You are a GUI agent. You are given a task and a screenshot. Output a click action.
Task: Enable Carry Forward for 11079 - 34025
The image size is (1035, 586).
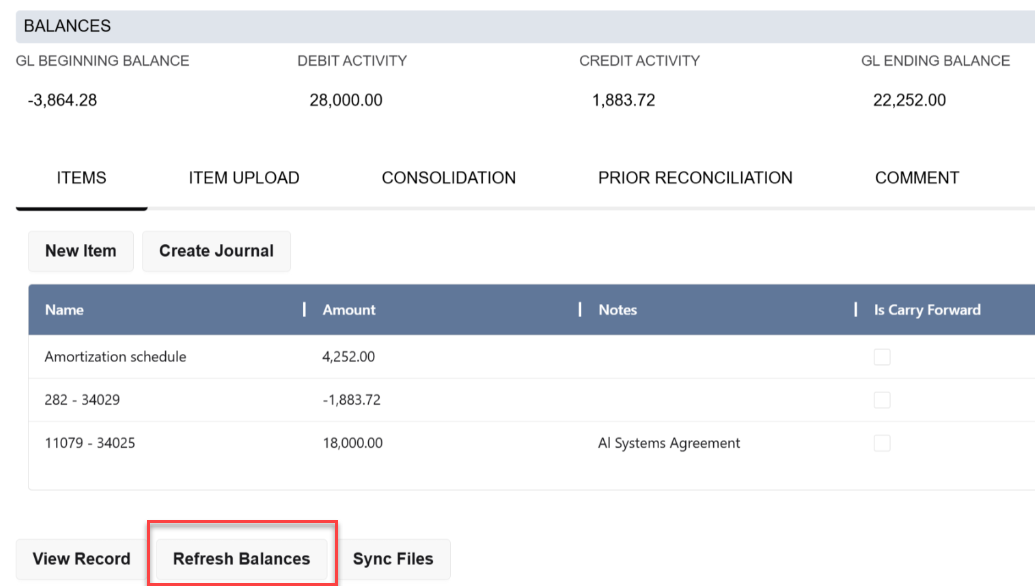point(882,443)
